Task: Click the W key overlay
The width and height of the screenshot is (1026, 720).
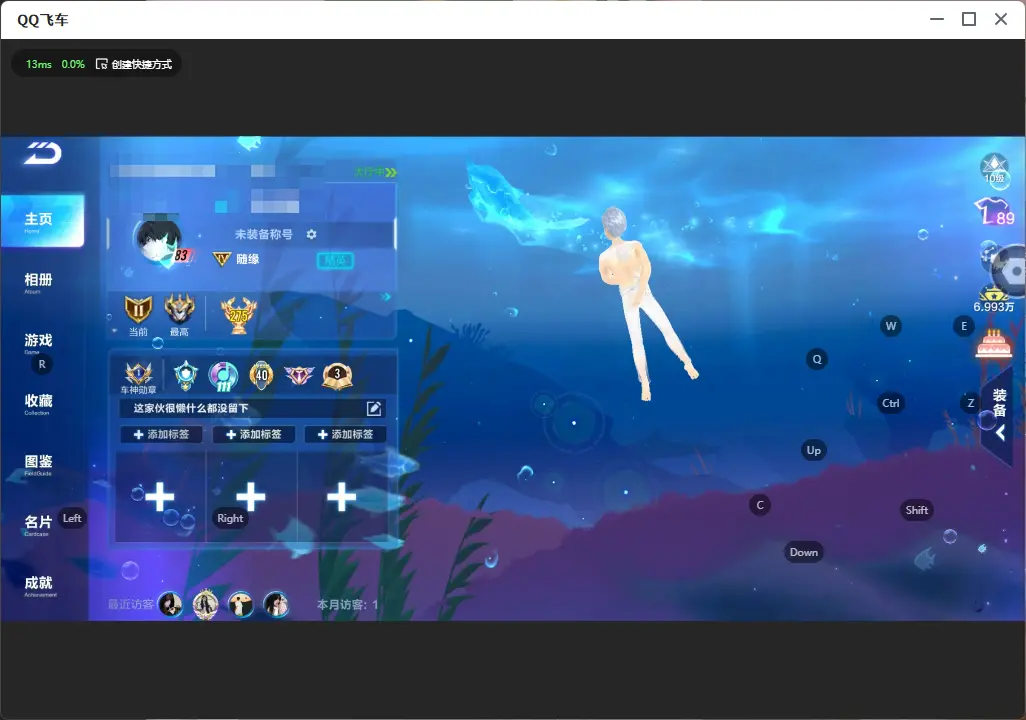Action: pos(891,326)
